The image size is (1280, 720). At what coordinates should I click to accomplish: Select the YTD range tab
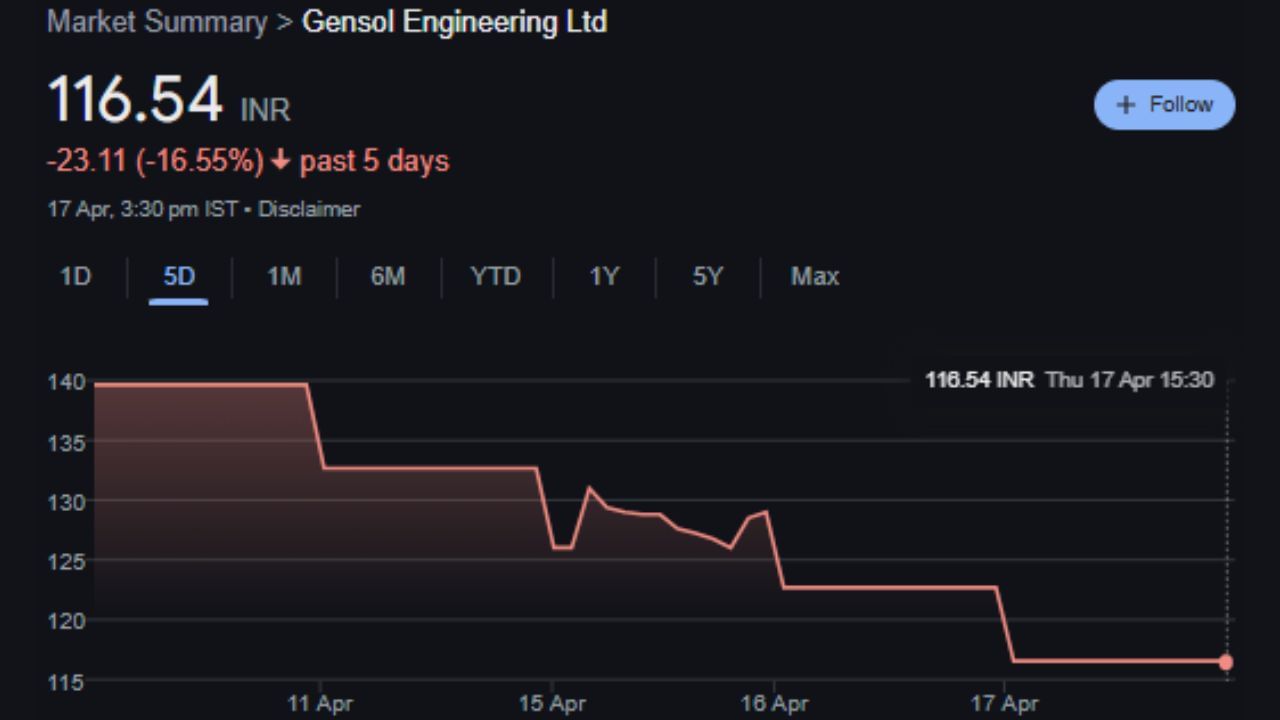[496, 277]
